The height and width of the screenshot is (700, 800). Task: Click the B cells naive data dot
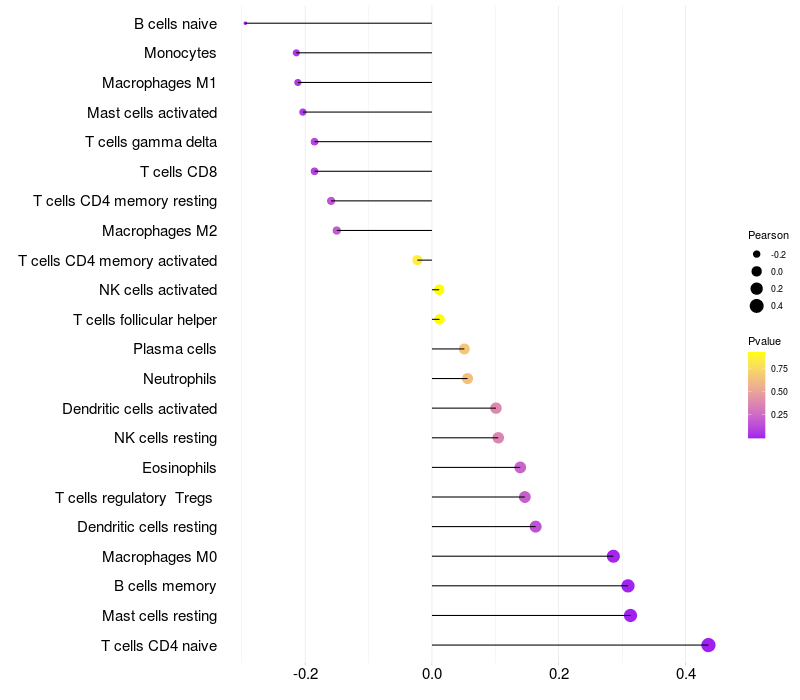[245, 23]
